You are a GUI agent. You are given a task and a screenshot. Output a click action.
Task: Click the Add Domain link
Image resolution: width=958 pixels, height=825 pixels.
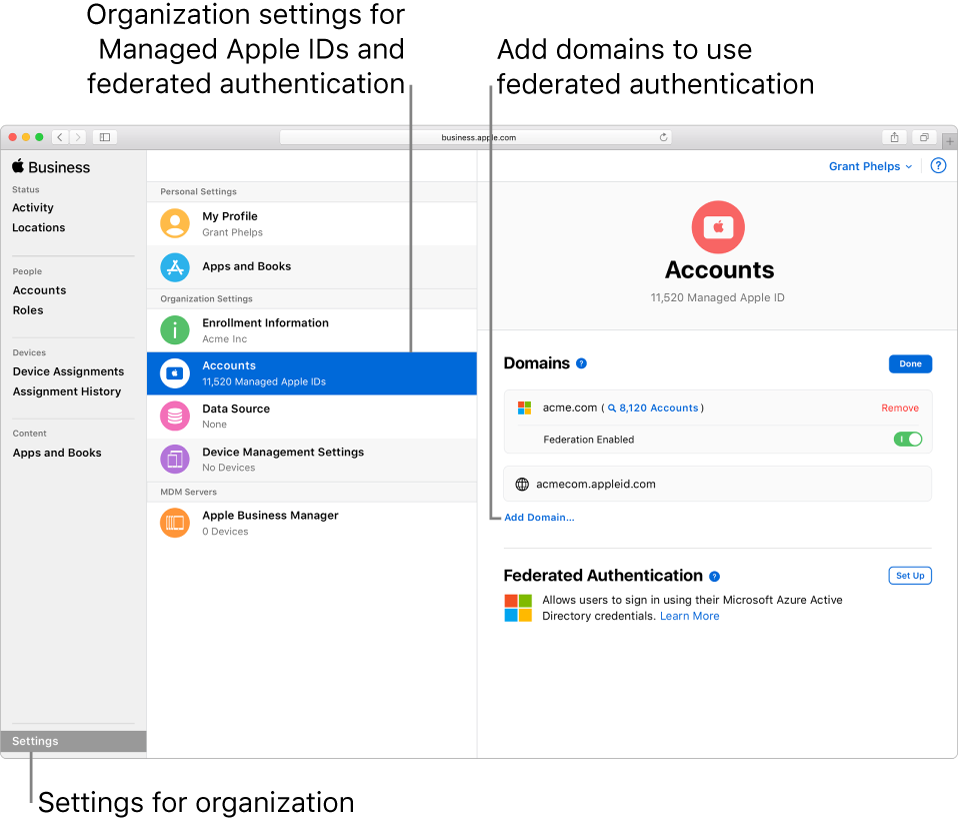click(539, 518)
